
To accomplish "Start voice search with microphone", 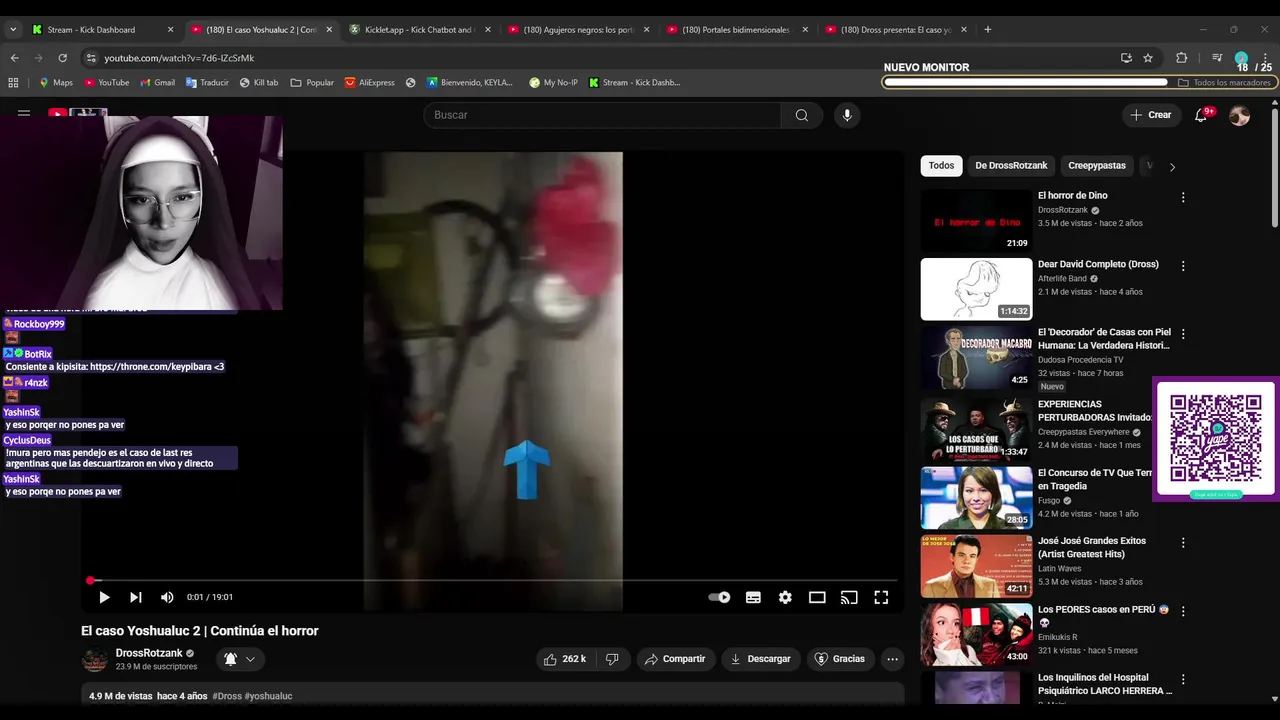I will point(847,115).
